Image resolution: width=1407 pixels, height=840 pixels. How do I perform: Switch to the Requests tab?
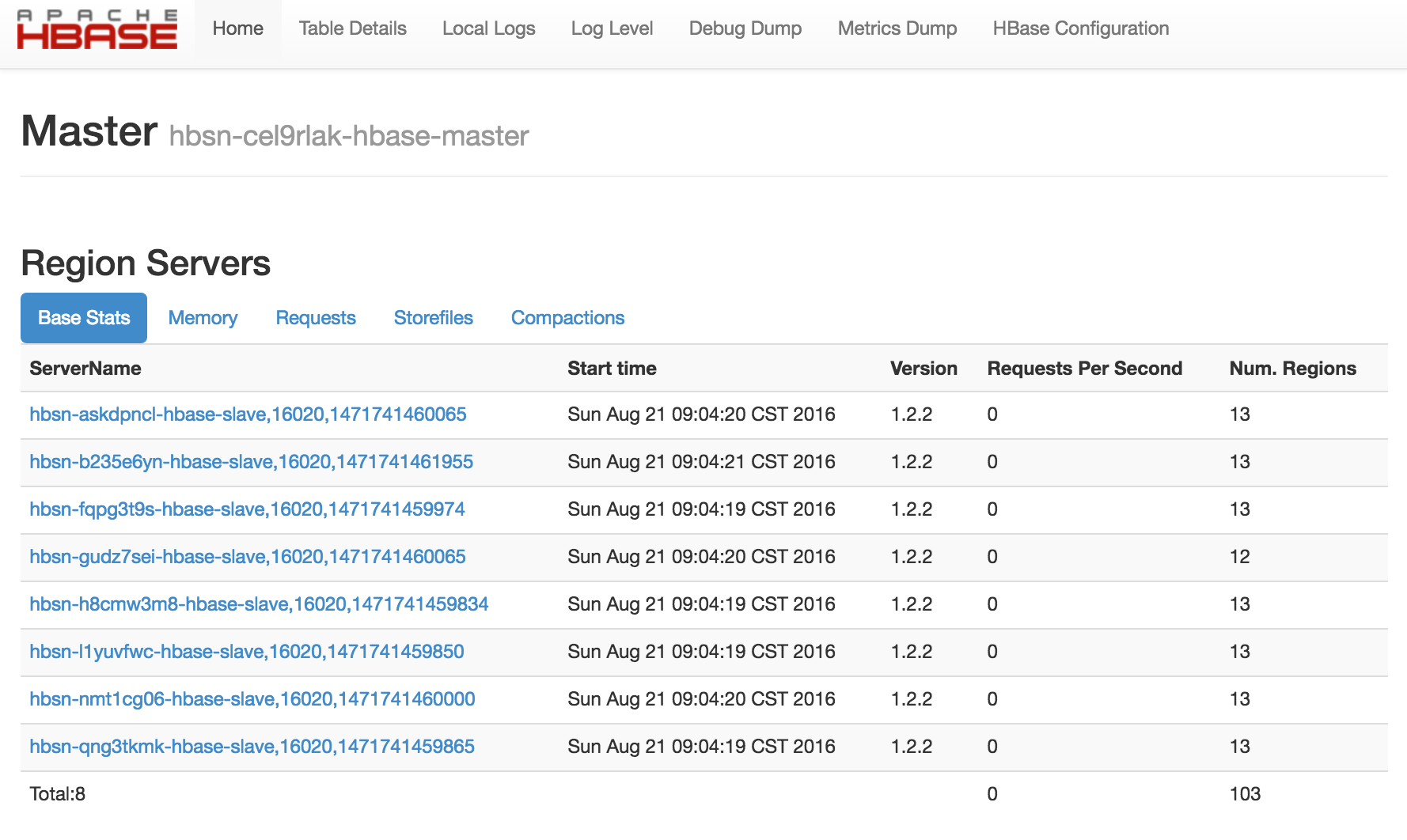tap(316, 318)
